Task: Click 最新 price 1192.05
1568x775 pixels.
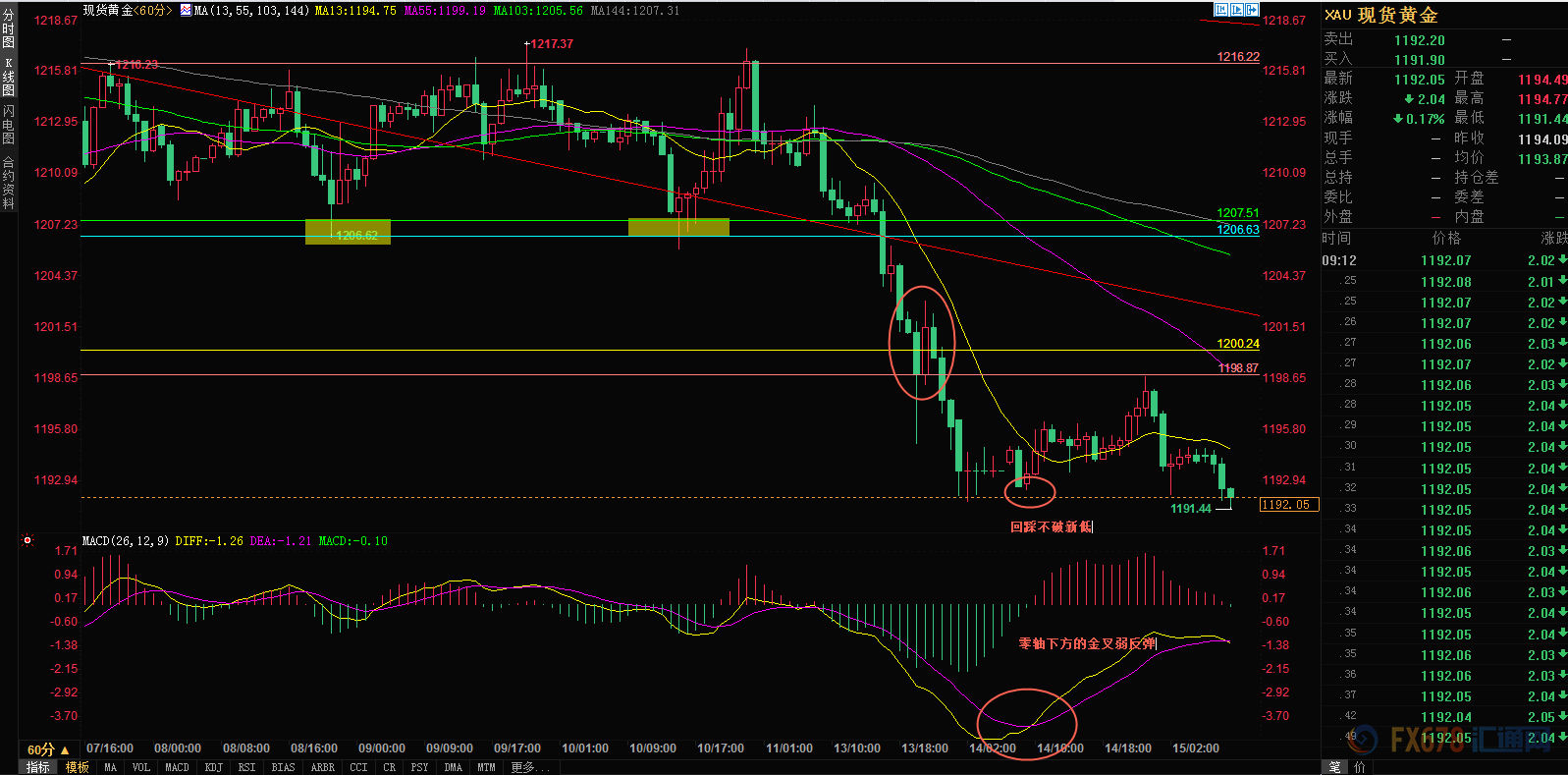Action: [x=1420, y=80]
